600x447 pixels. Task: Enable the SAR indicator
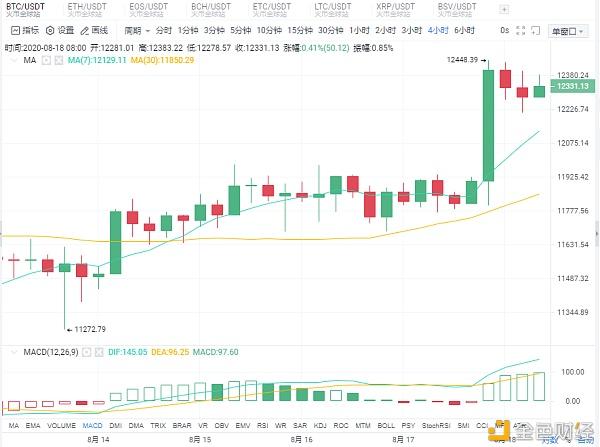300,426
